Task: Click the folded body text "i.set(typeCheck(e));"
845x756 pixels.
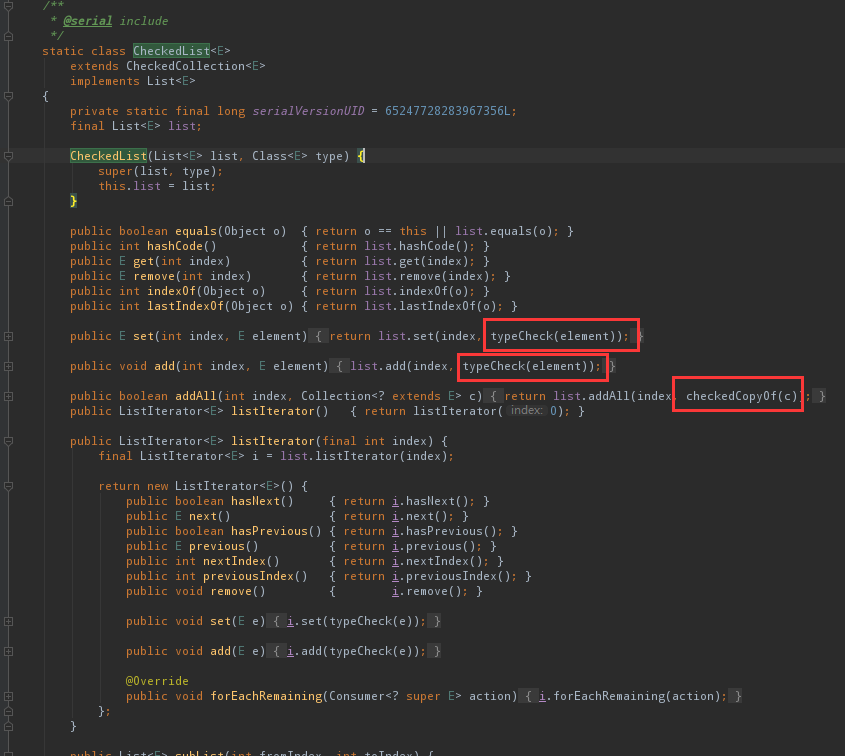Action: pos(357,621)
